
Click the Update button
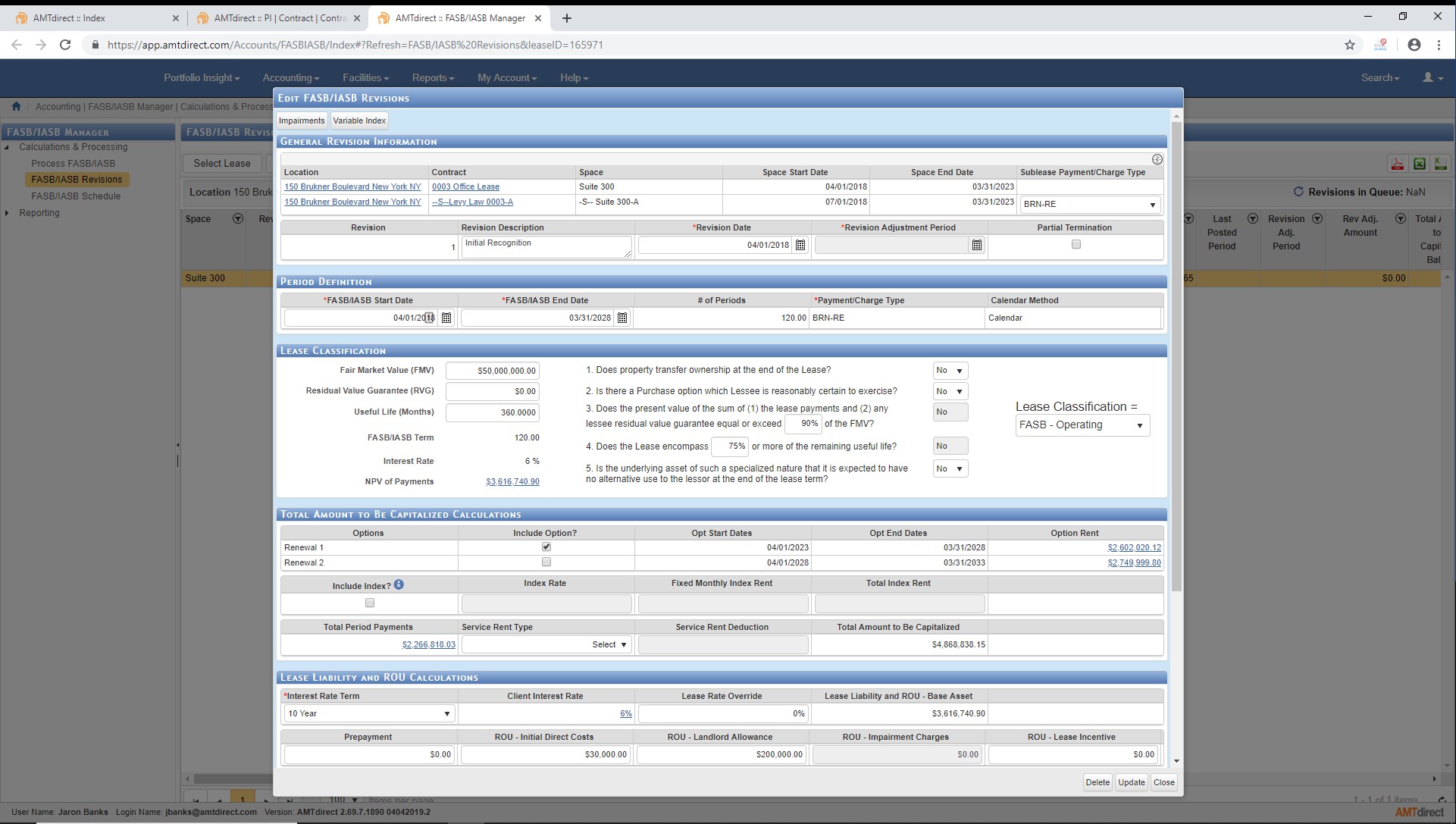1131,782
